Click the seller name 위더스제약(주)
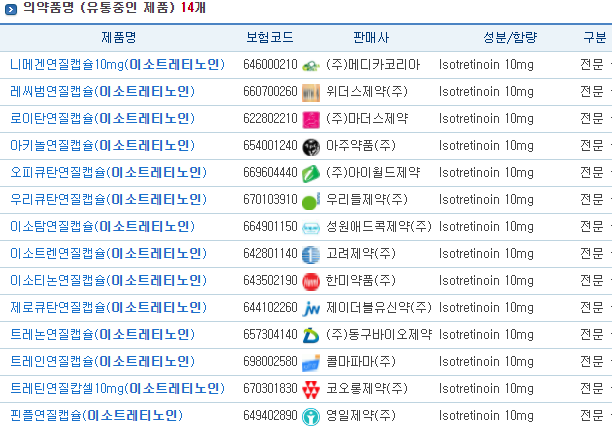612x429 pixels. point(367,91)
